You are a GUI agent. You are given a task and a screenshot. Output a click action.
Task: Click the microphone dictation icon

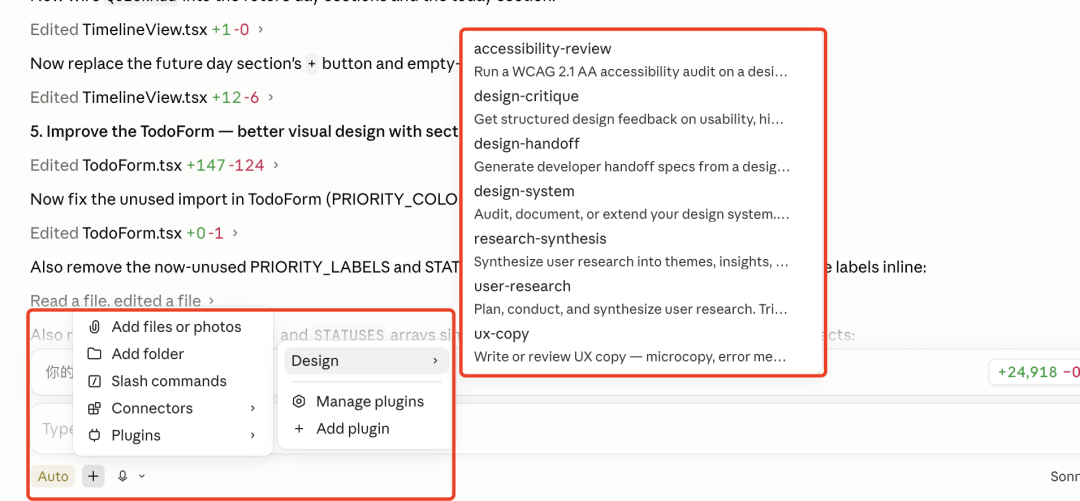tap(123, 476)
